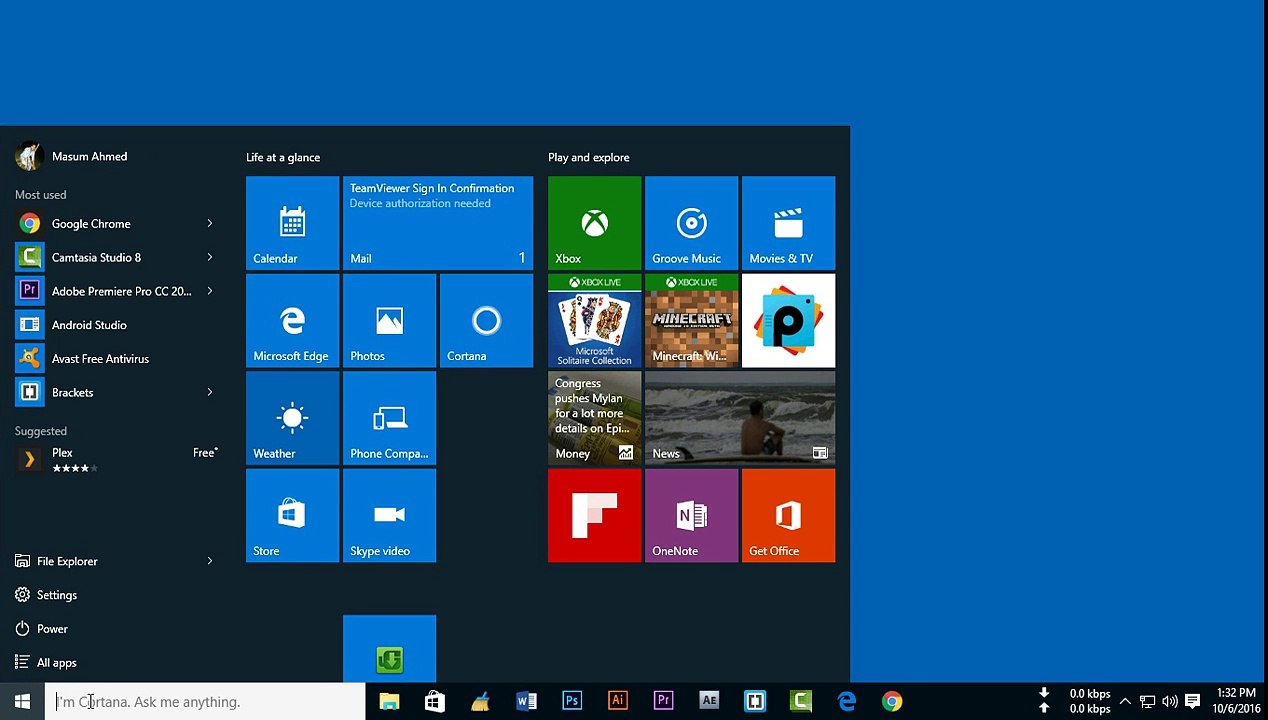Open Word from the taskbar
The height and width of the screenshot is (720, 1268).
[526, 702]
